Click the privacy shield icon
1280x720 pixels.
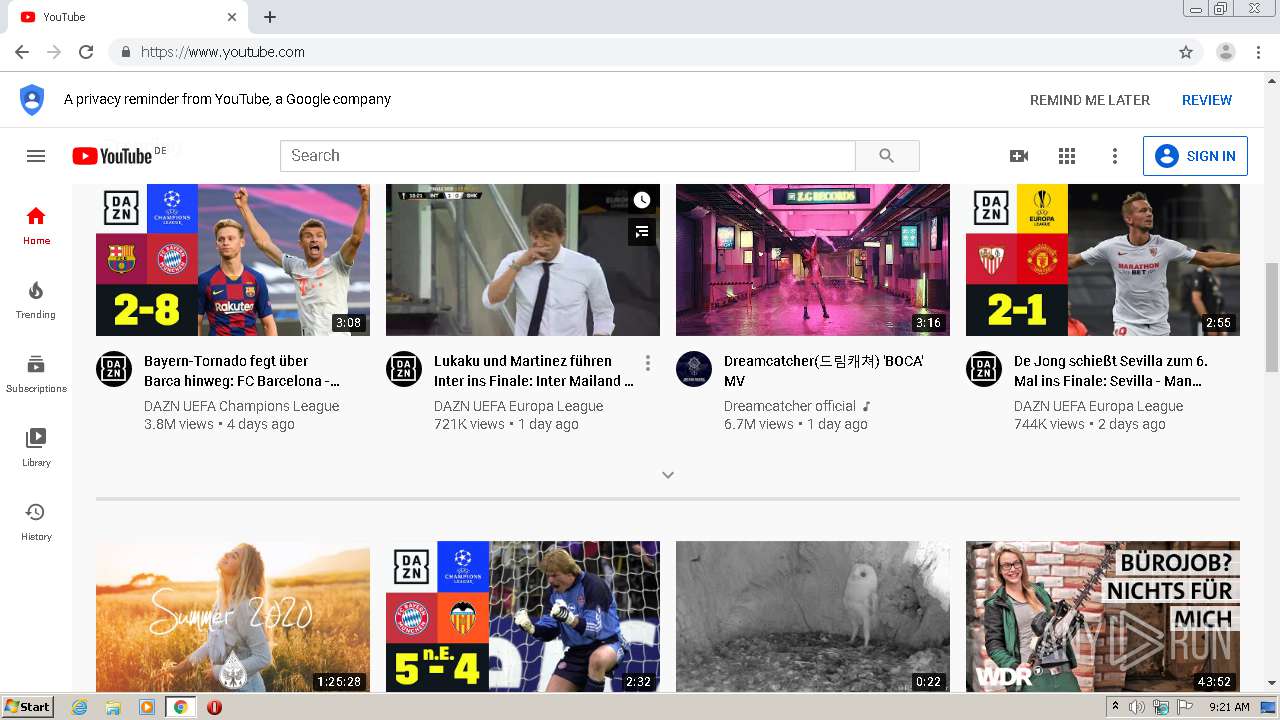(32, 100)
